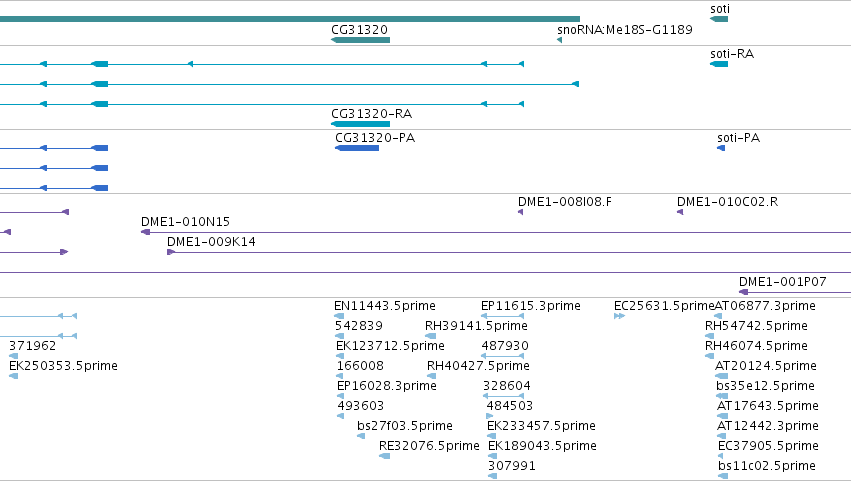
Task: Select the DME1-008I08.F clone end marker
Action: (520, 212)
